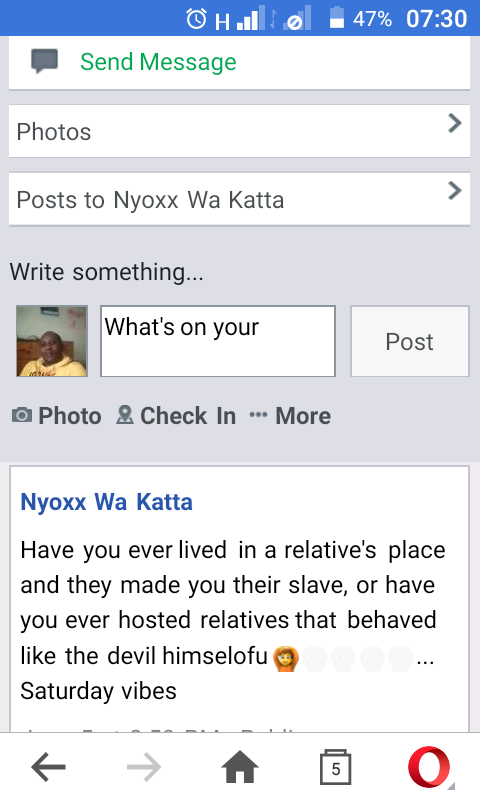Open the tabs switcher showing 5
Screen dimensions: 480x800
(x=336, y=767)
